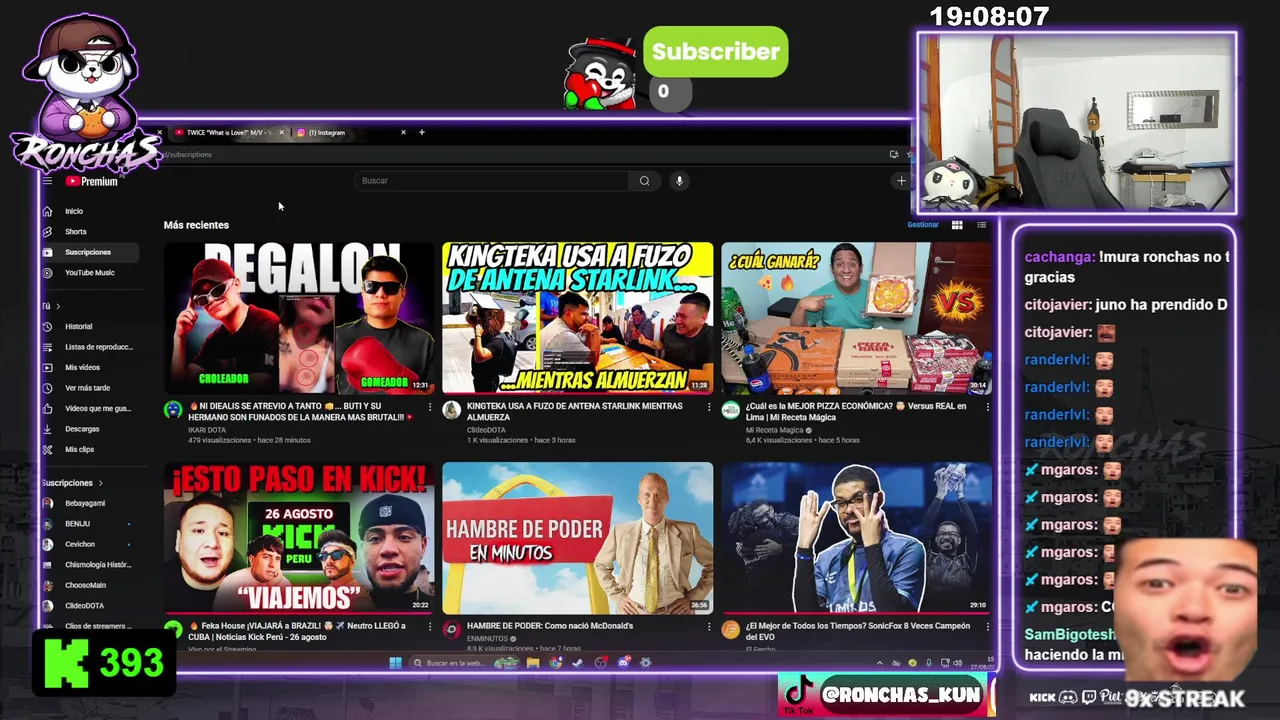
Task: Click IKARI DOTA channel avatar
Action: 173,410
